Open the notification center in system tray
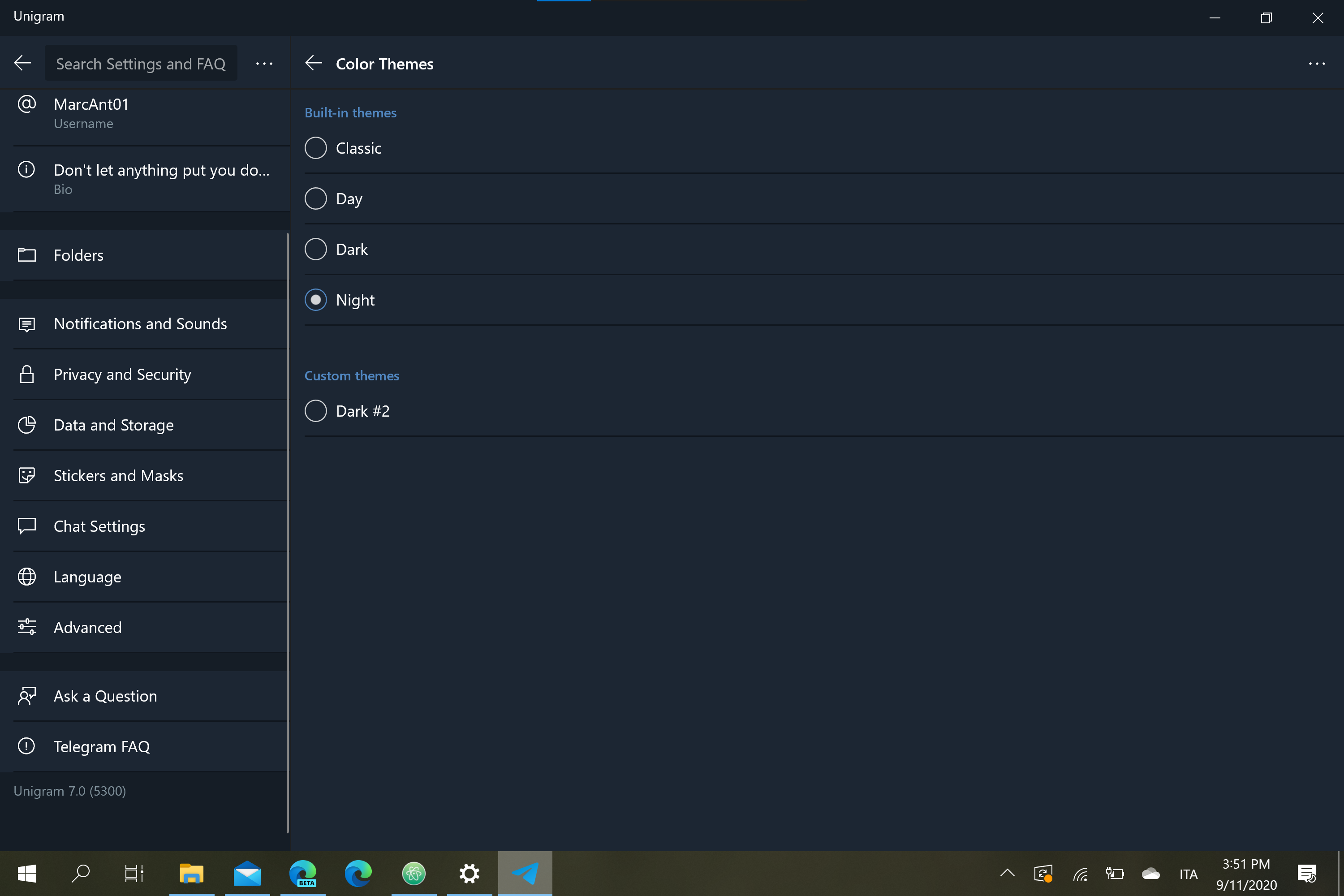 click(1307, 873)
